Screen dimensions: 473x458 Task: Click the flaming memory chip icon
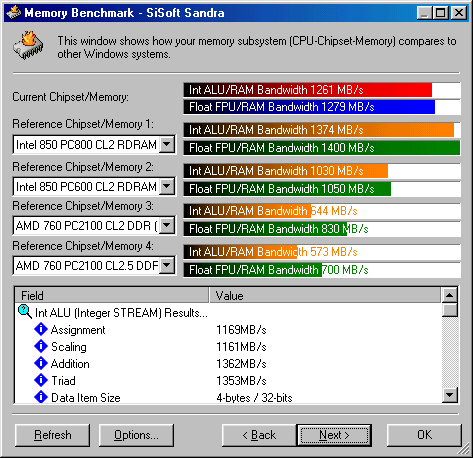tap(28, 46)
